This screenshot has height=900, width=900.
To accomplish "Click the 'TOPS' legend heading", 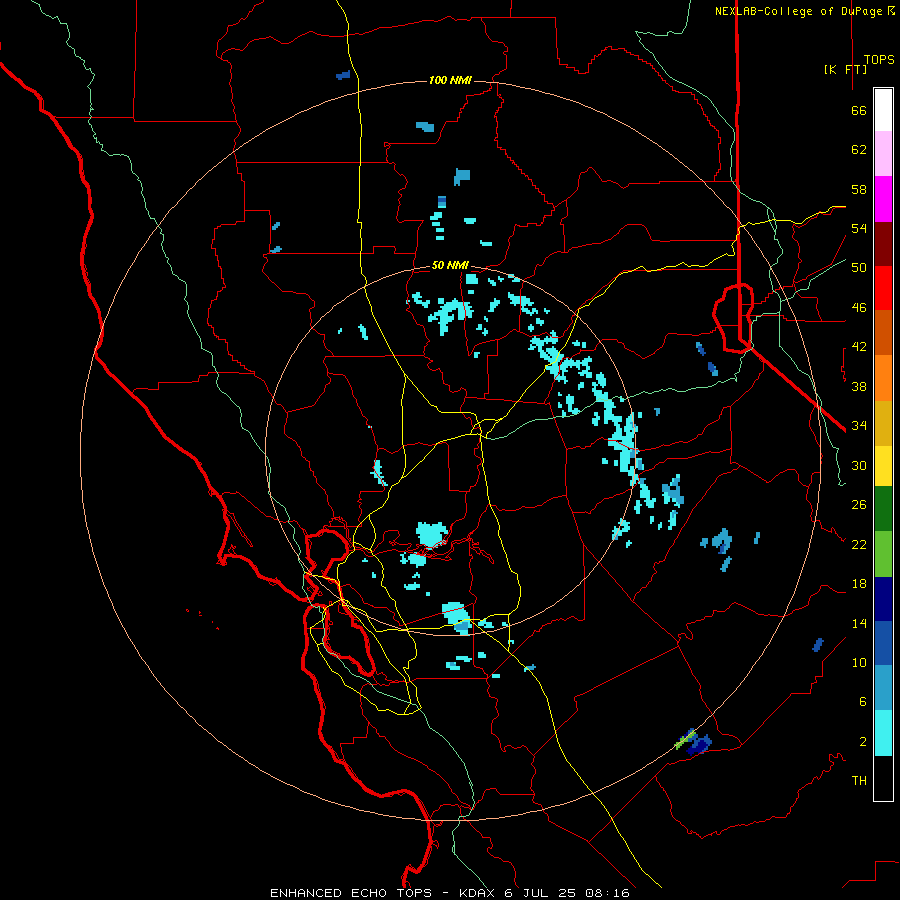I will pos(879,60).
